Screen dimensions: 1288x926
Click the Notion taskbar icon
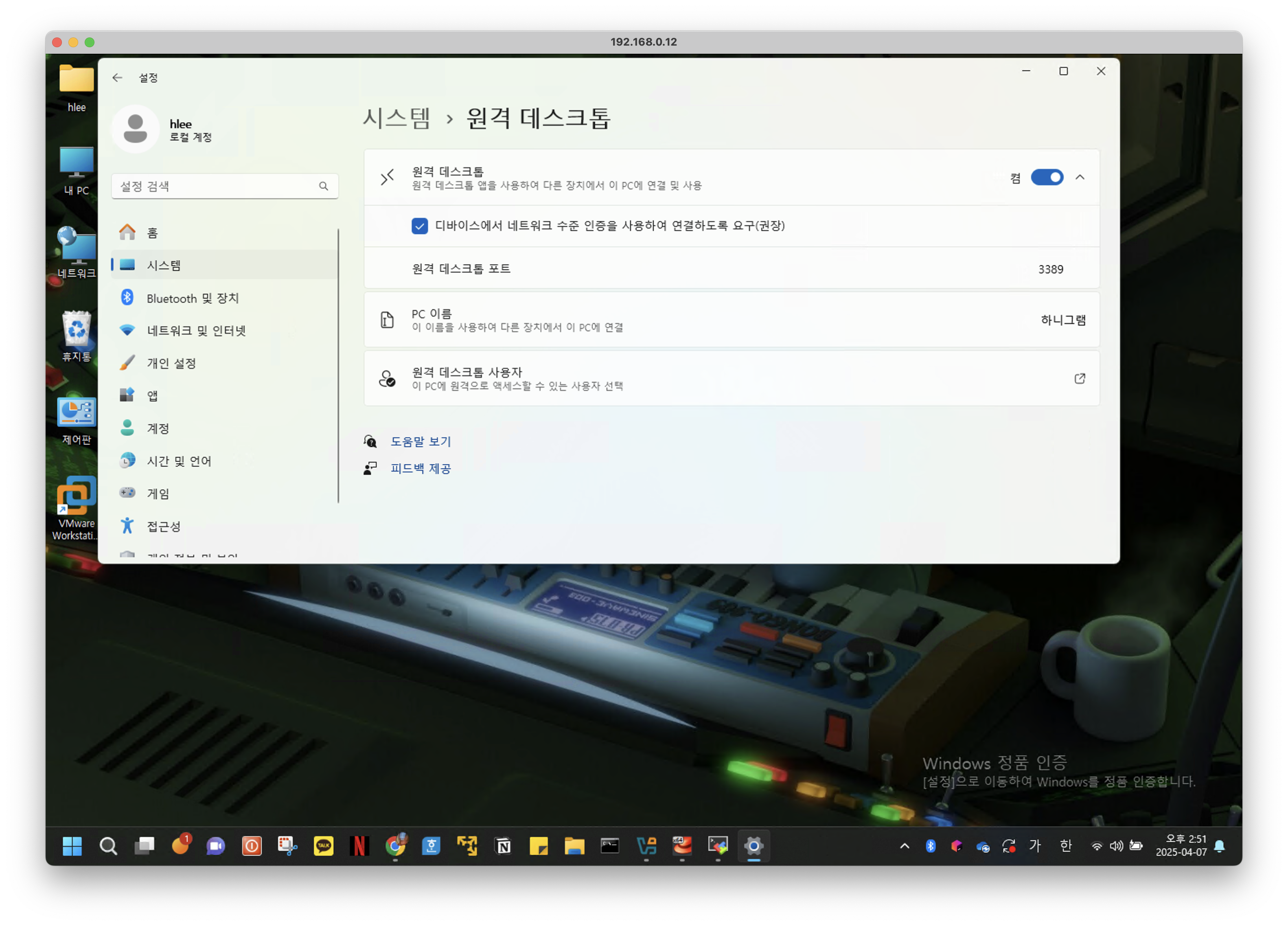click(503, 846)
